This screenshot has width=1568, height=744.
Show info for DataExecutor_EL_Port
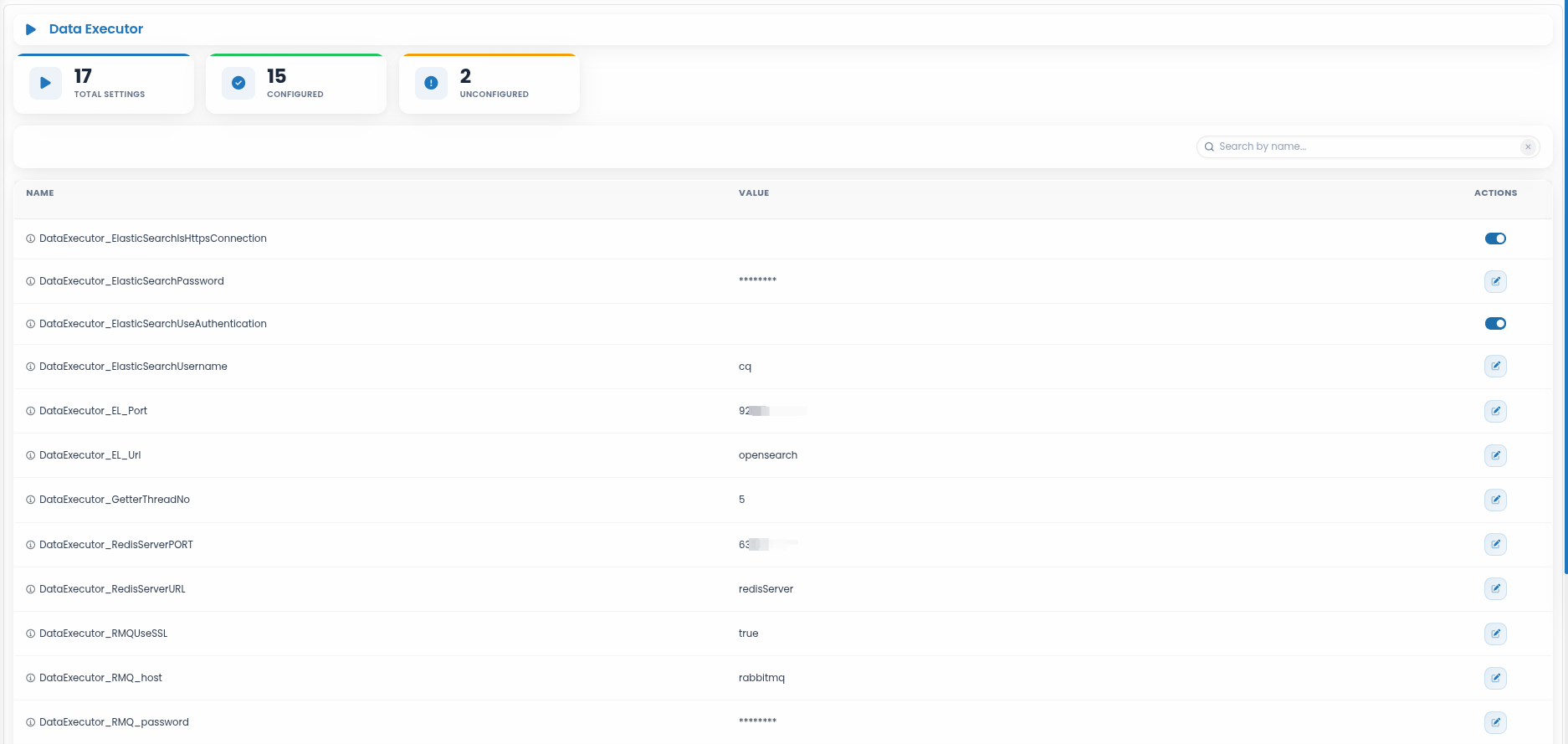click(30, 411)
